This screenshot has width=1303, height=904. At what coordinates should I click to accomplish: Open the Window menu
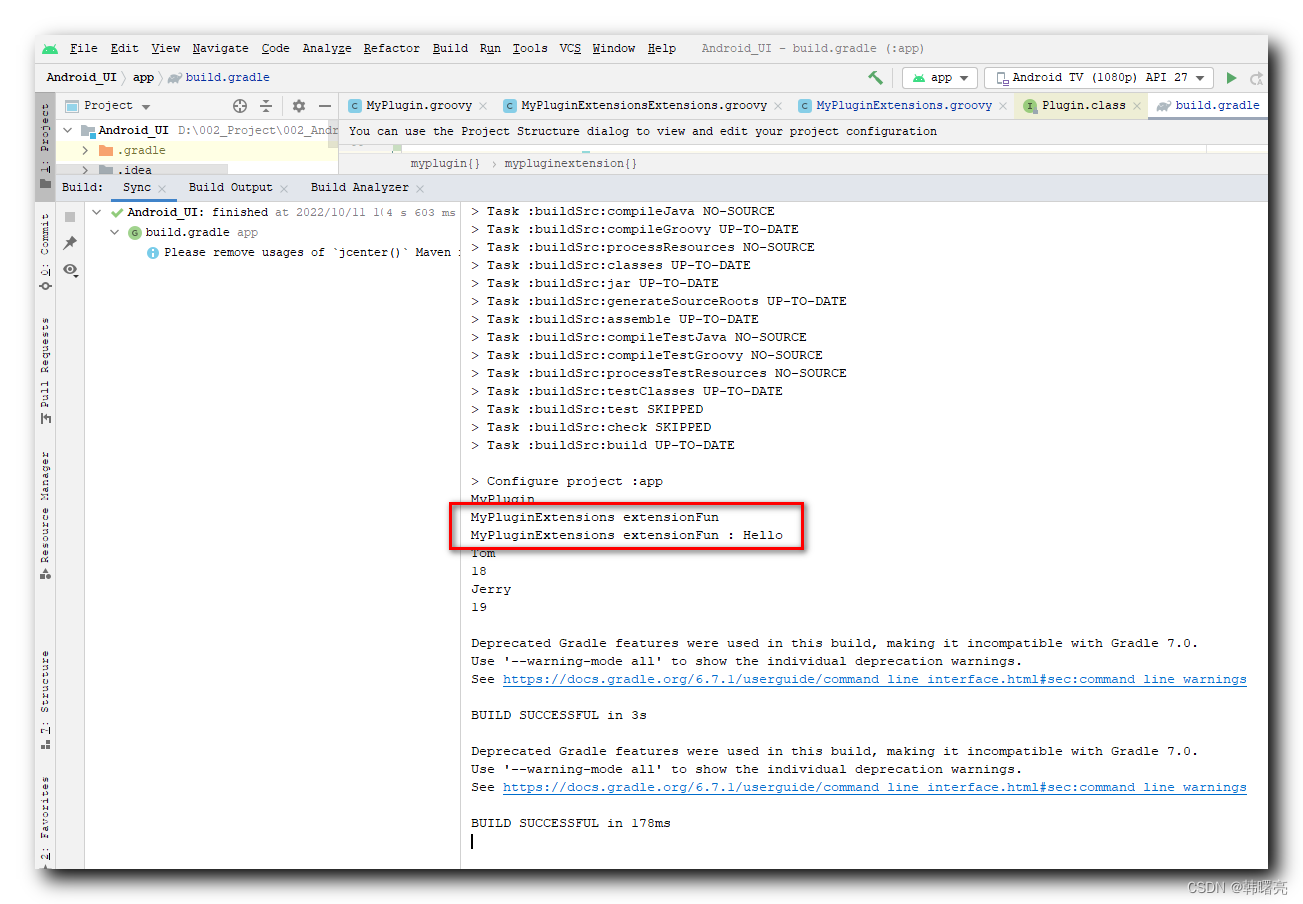(x=613, y=48)
